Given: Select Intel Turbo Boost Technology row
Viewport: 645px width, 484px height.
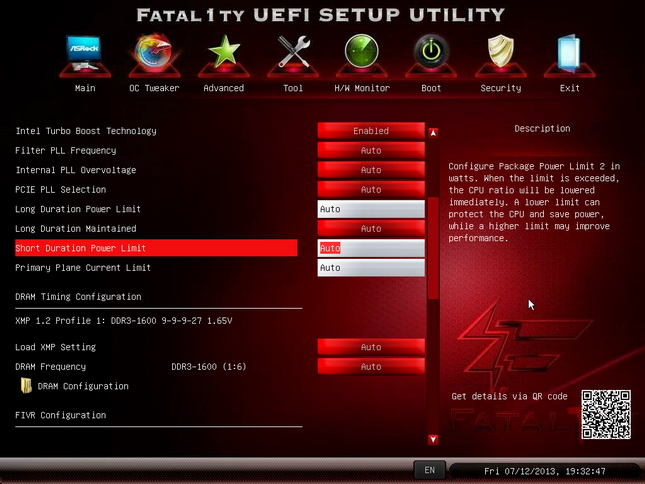Looking at the screenshot, I should tap(86, 131).
